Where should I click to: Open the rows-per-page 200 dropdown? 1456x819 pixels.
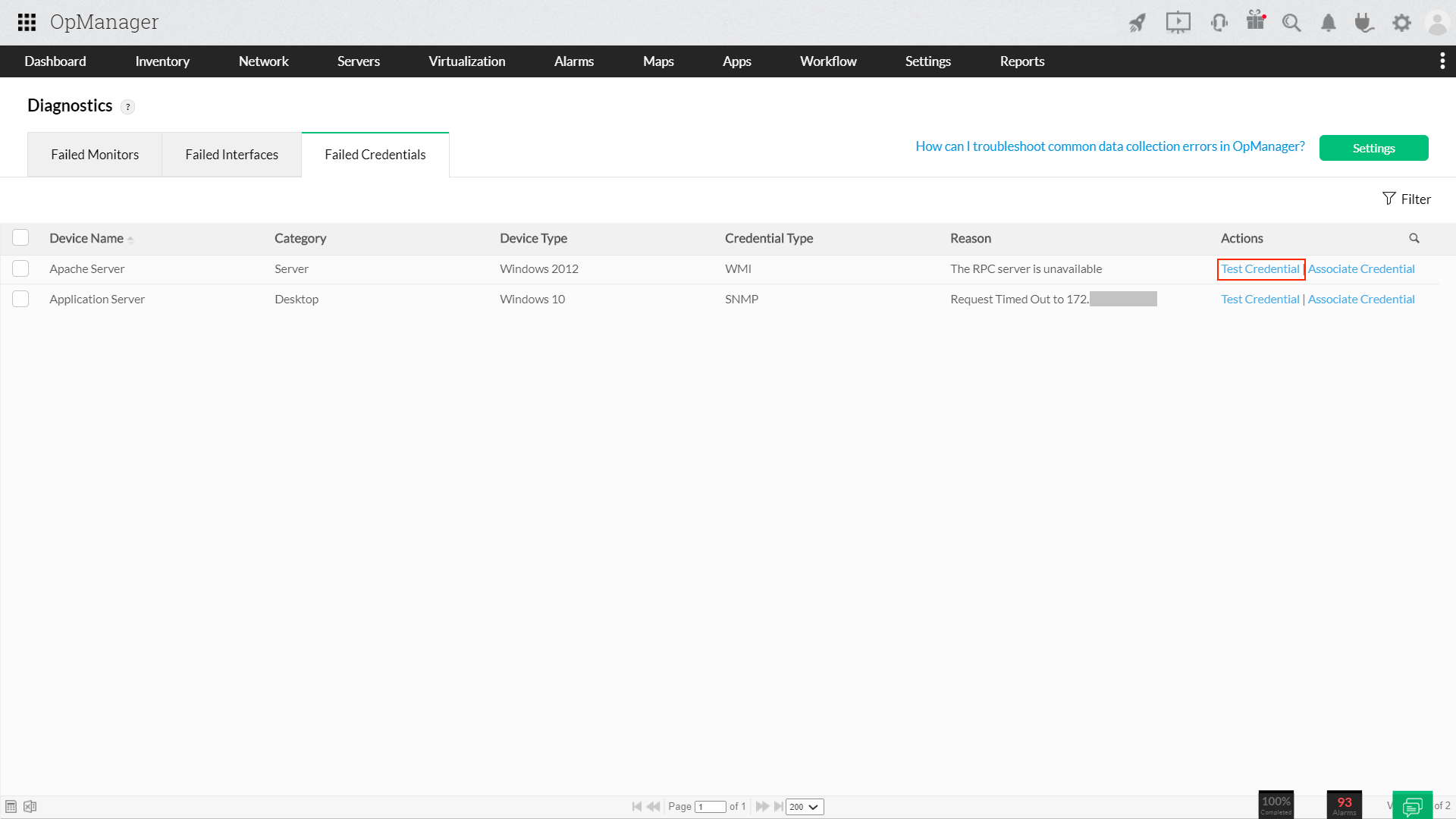click(x=804, y=807)
